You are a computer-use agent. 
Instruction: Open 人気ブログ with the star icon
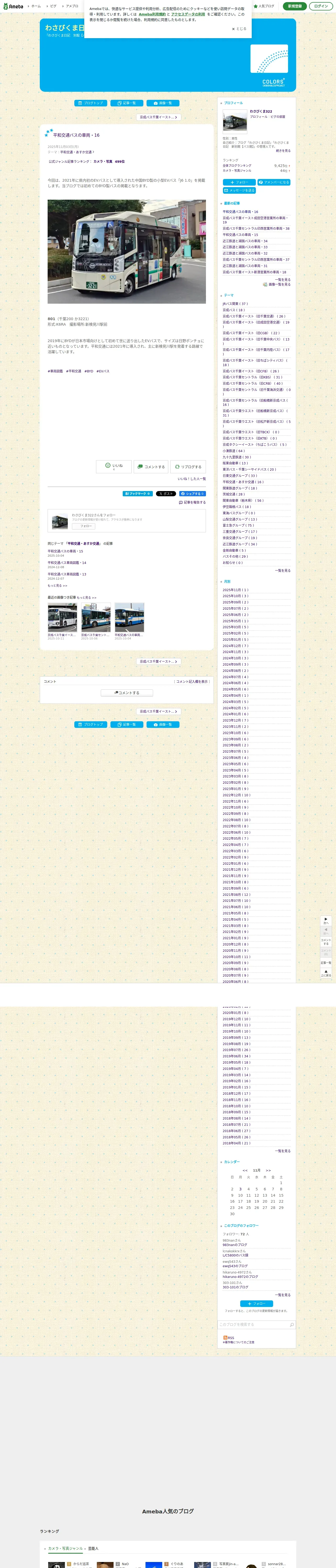(x=264, y=6)
